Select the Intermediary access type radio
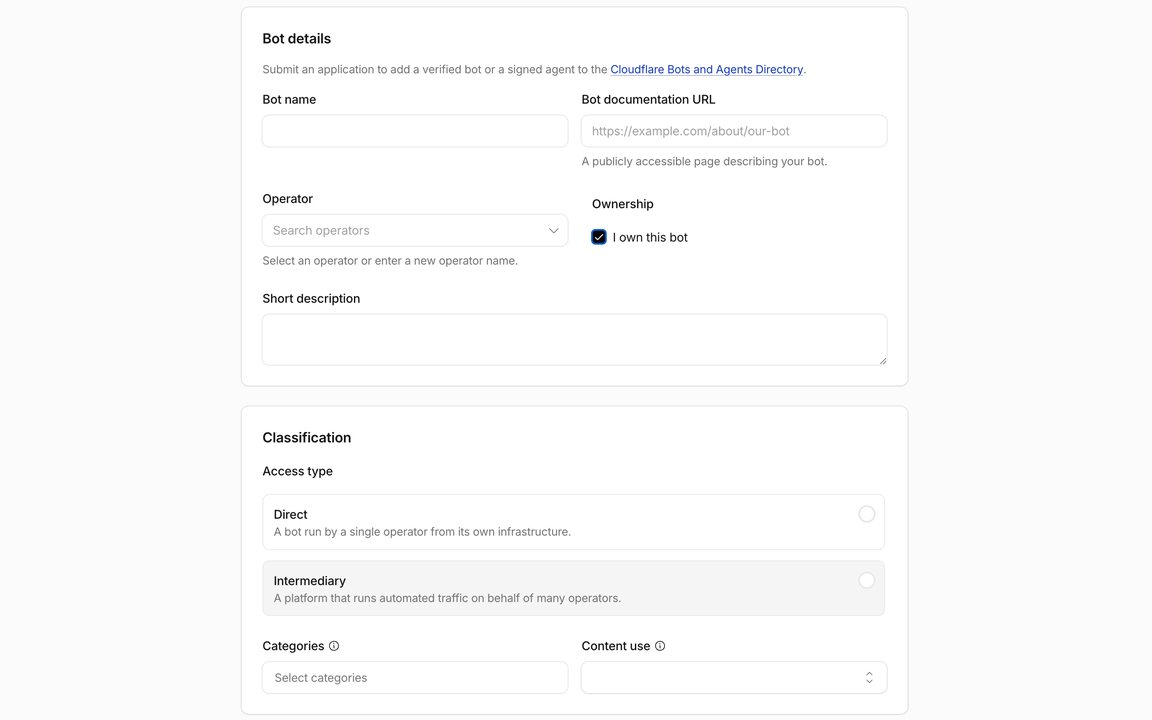 (x=867, y=580)
